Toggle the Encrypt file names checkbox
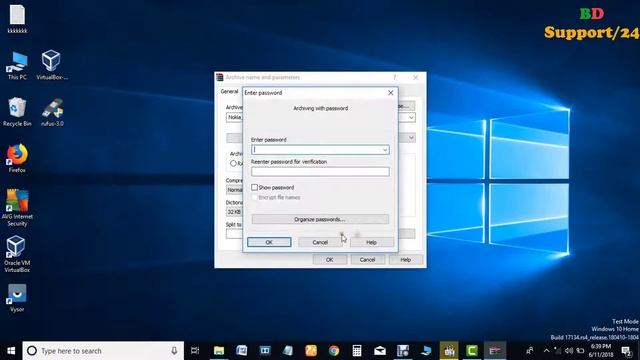Screen dimensions: 640x360 [x=254, y=197]
